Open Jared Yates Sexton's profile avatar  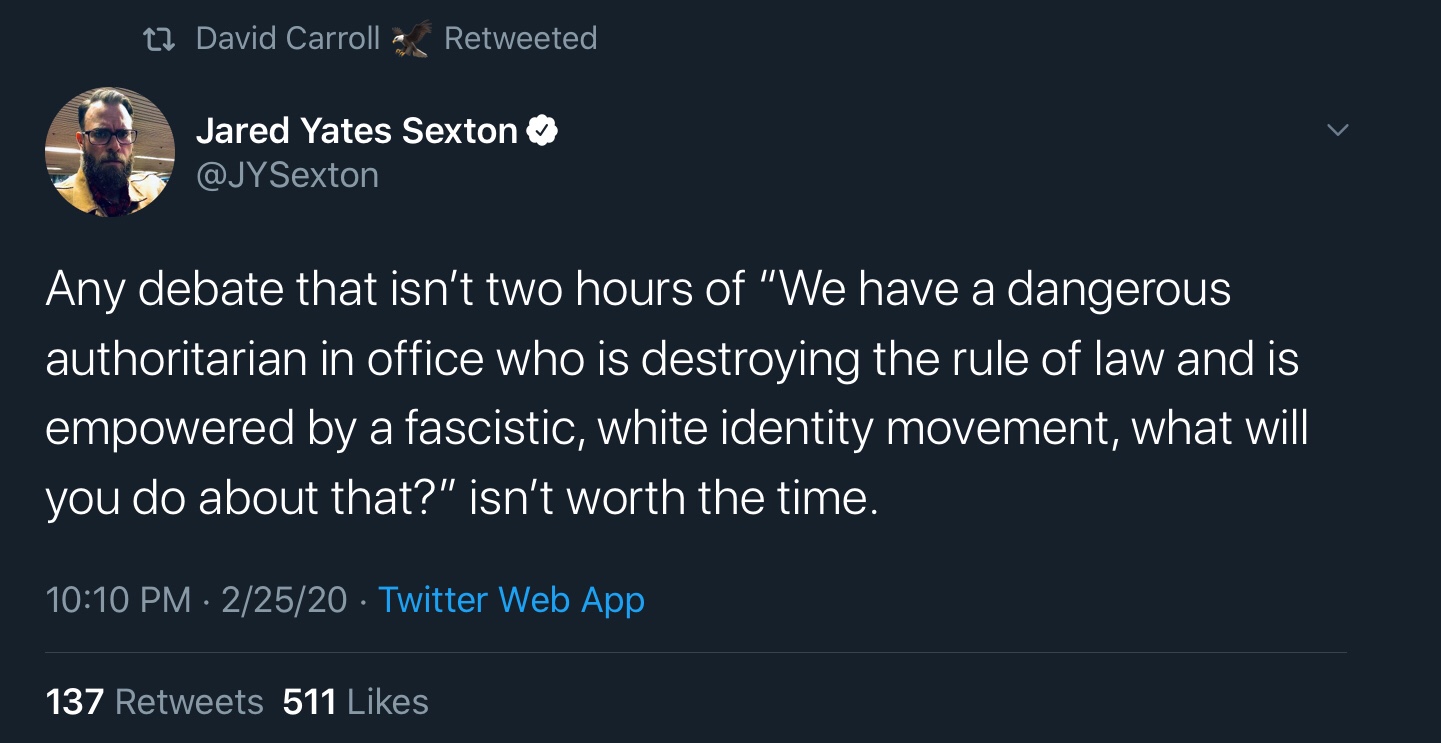coord(110,152)
